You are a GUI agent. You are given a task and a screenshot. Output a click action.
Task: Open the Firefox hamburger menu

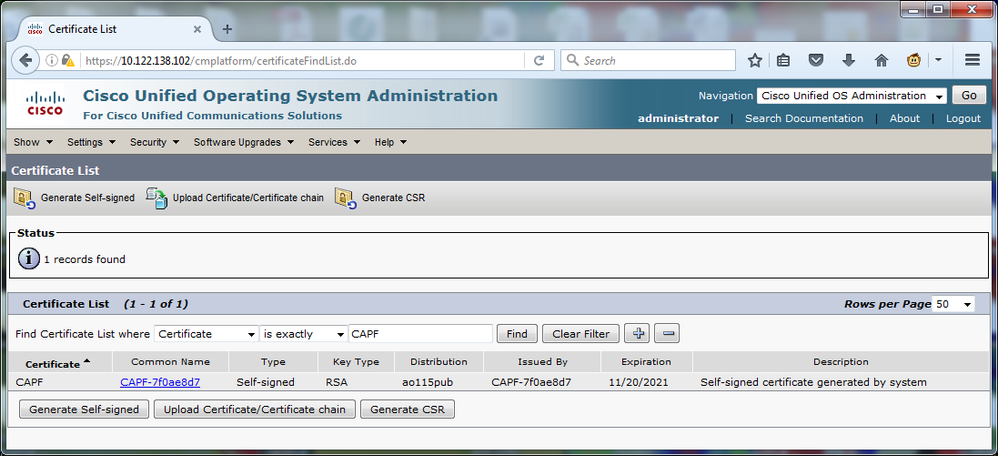(972, 61)
